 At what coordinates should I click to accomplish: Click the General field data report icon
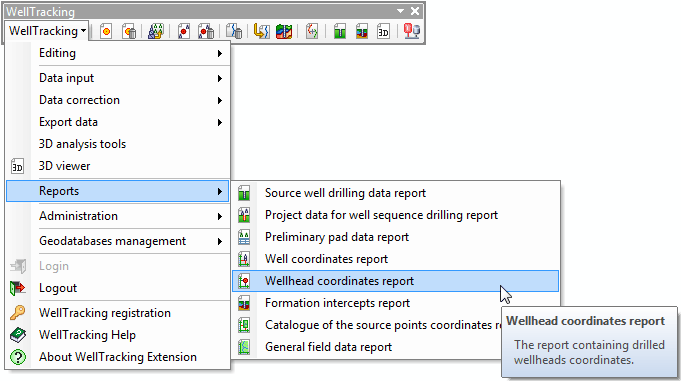(244, 347)
